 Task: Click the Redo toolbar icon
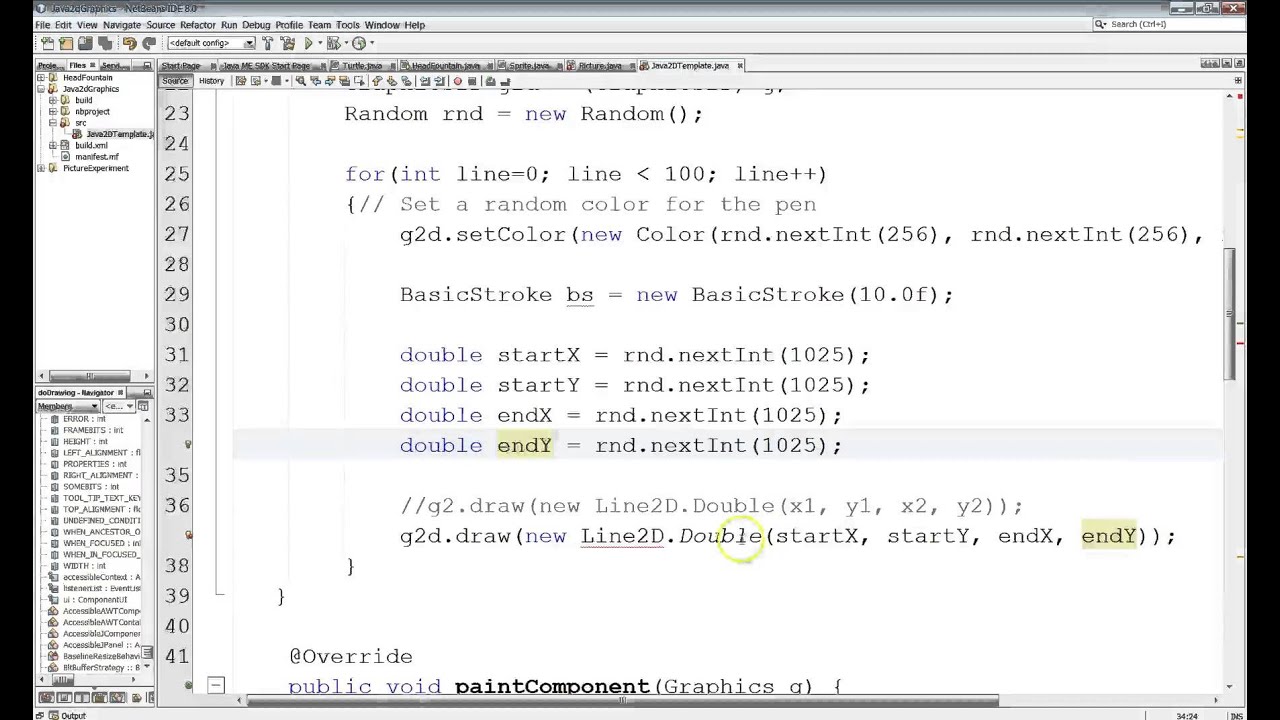pyautogui.click(x=149, y=43)
